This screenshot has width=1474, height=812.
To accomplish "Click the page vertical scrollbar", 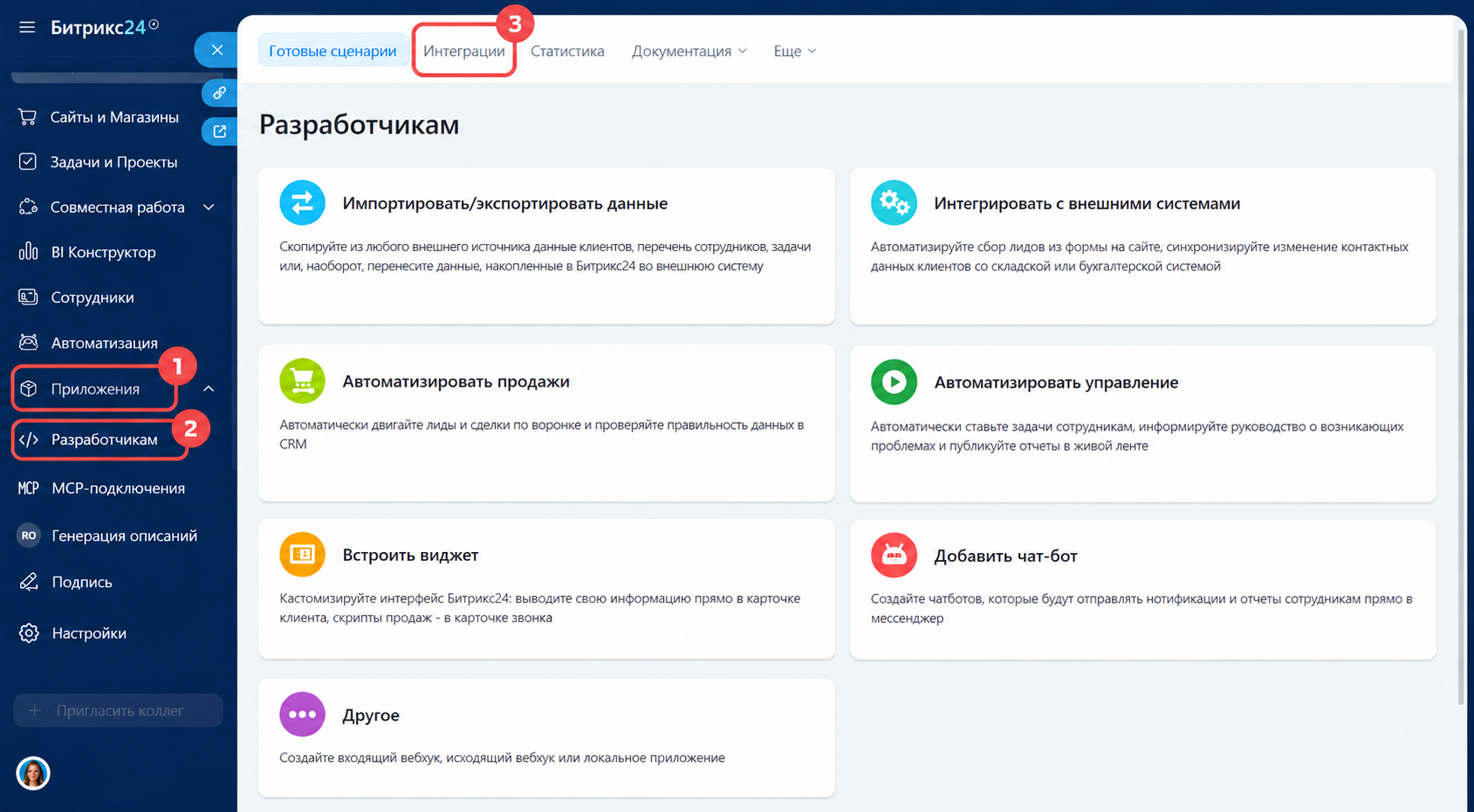I will tap(1460, 366).
